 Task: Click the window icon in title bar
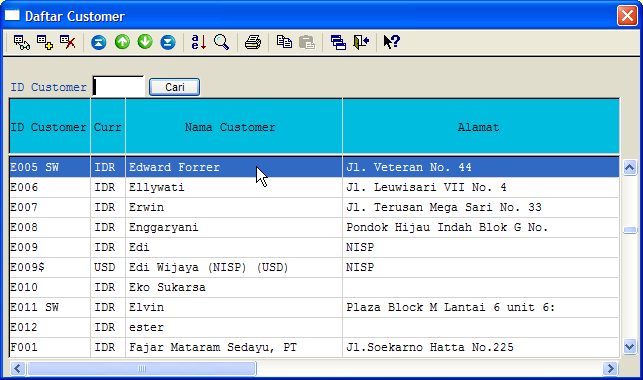tap(12, 16)
